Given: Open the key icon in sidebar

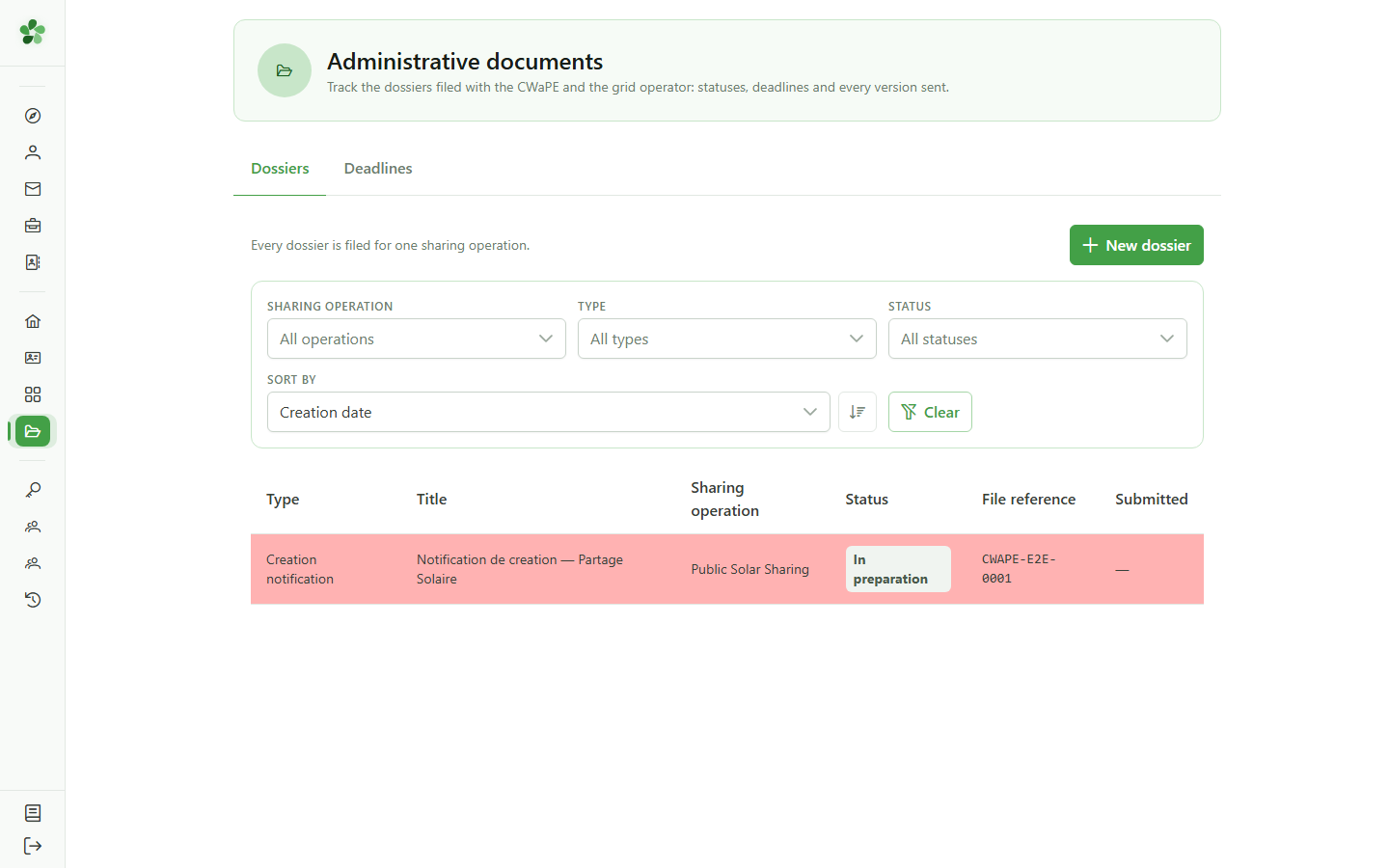Looking at the screenshot, I should click(33, 490).
